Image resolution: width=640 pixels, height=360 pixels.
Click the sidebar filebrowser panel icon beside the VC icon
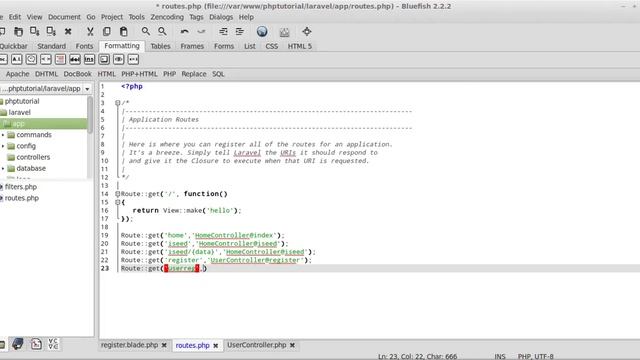tap(36, 344)
